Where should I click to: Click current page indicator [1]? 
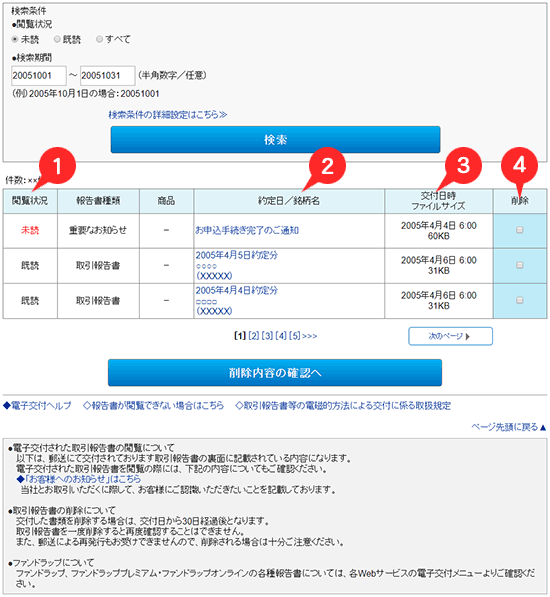tap(240, 336)
